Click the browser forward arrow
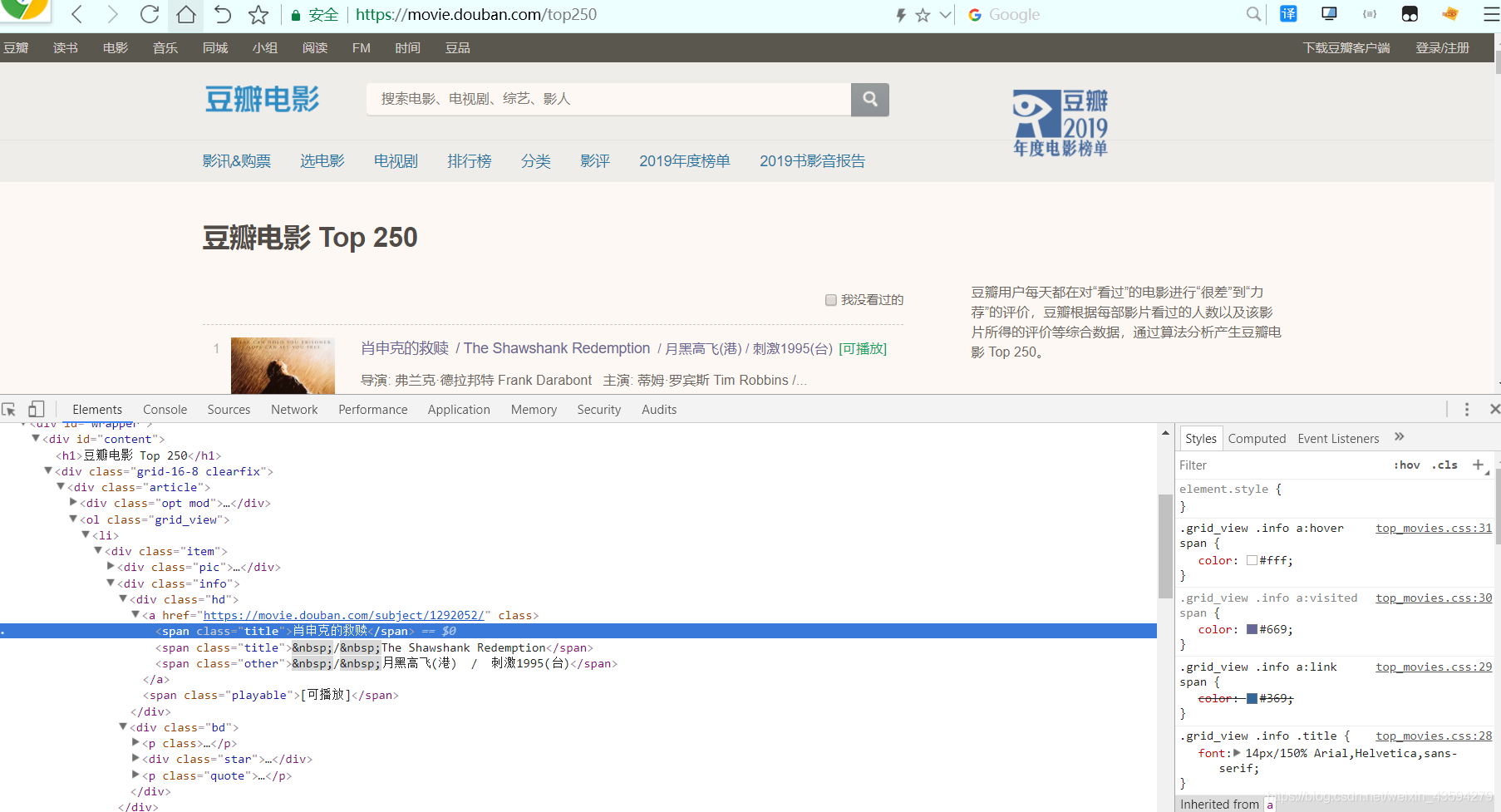Viewport: 1501px width, 812px height. click(x=113, y=14)
